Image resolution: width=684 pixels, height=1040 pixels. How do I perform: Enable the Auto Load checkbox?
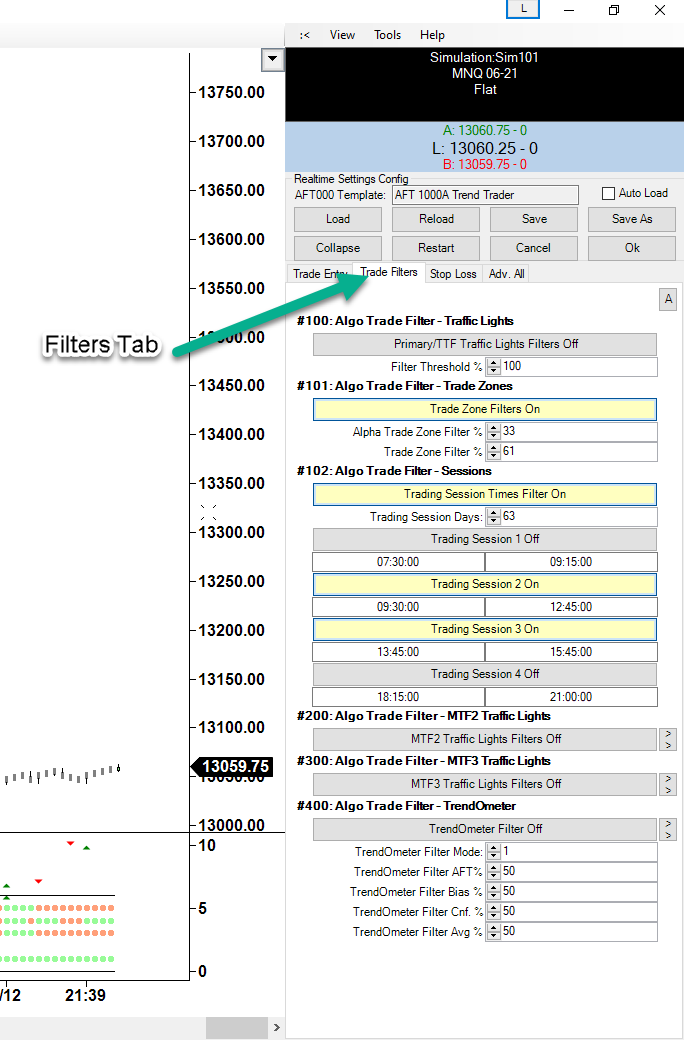(608, 194)
